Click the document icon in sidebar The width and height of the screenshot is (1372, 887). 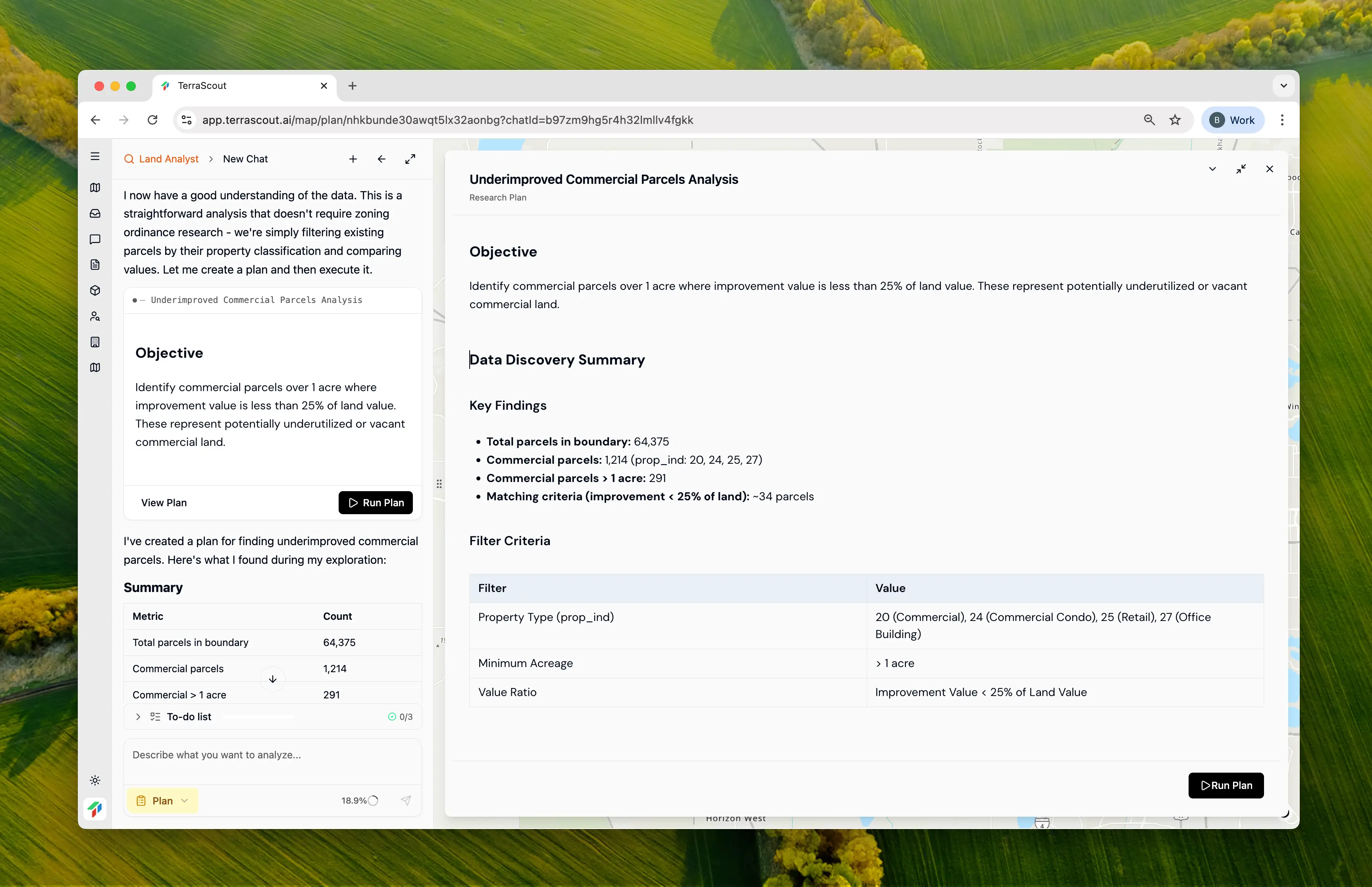click(95, 265)
